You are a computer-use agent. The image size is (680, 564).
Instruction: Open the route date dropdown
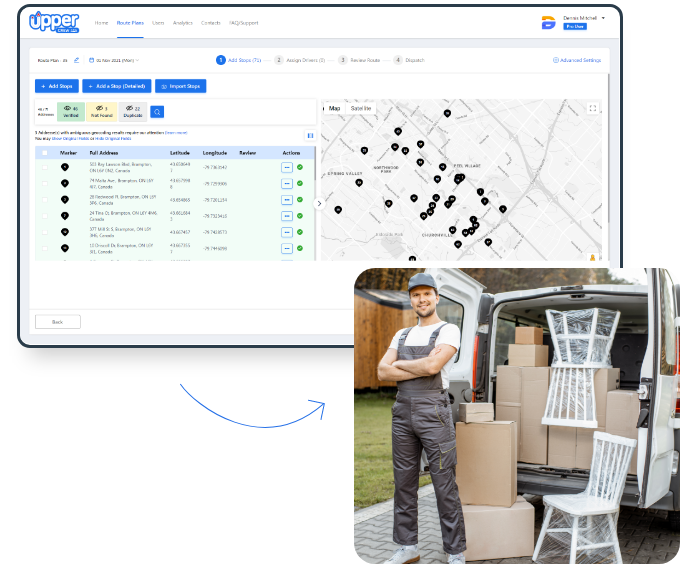(x=115, y=60)
